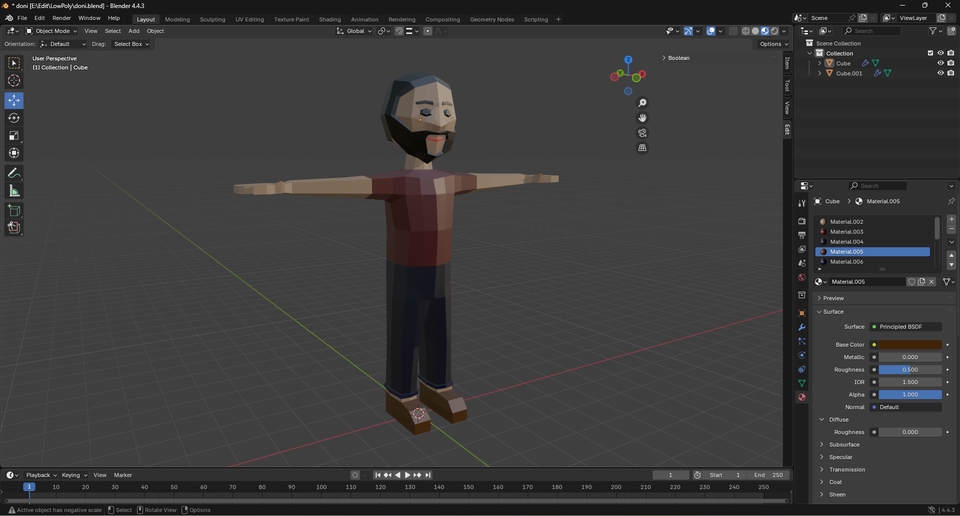
Task: Toggle snapping magnet
Action: tap(399, 31)
